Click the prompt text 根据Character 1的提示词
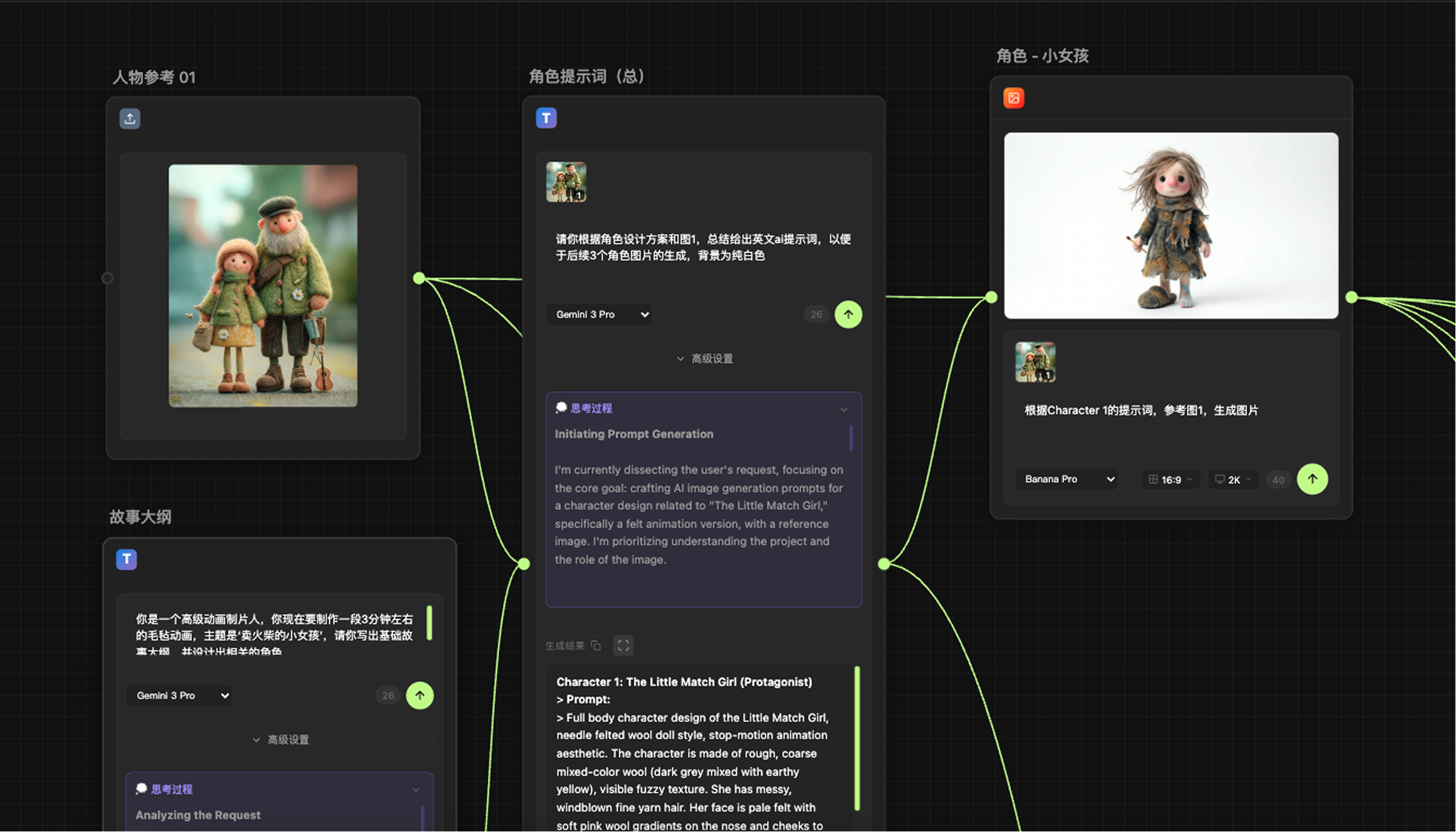Screen dimensions: 1456x832 click(1140, 410)
